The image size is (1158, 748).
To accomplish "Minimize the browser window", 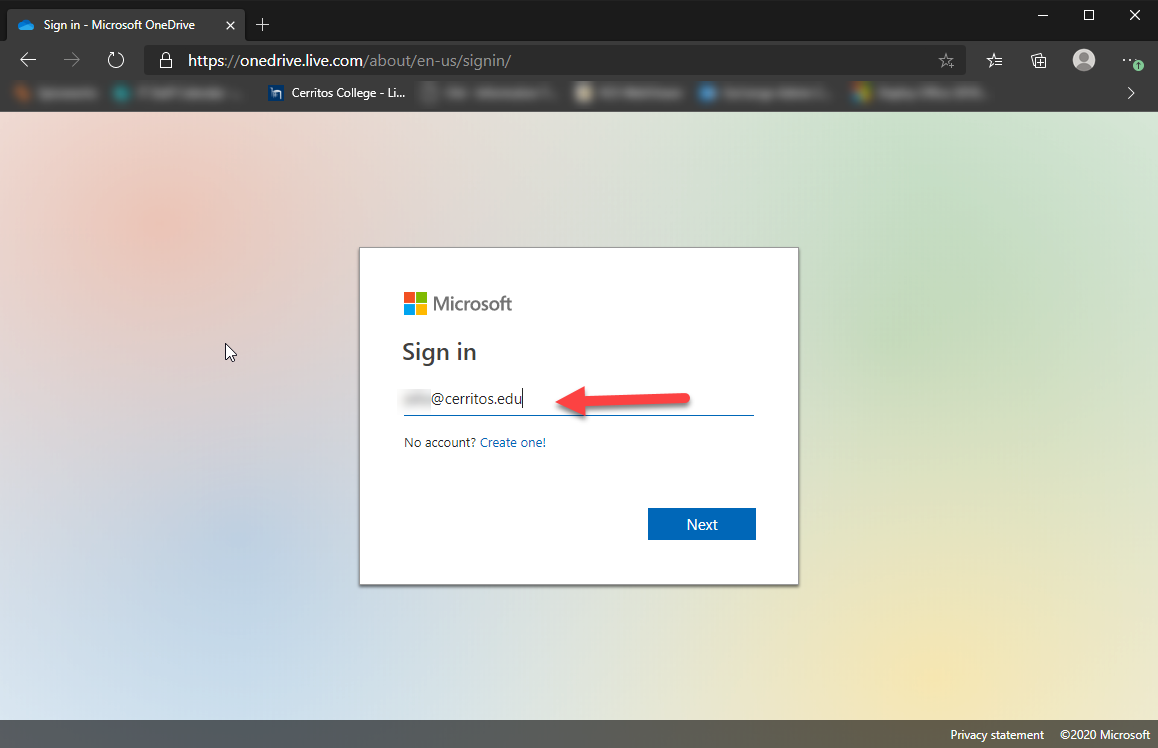I will click(x=1043, y=16).
